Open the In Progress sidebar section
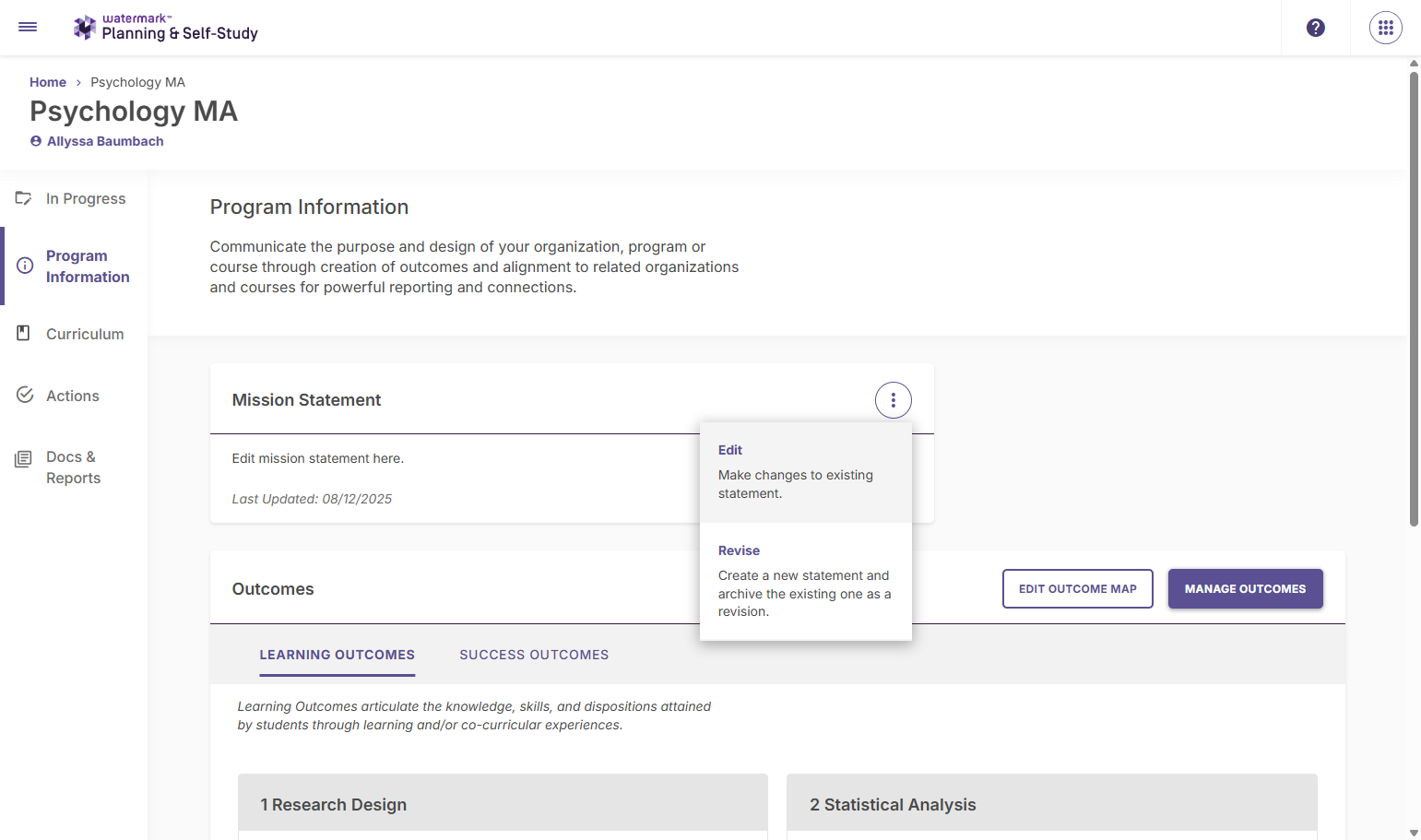 pyautogui.click(x=74, y=198)
